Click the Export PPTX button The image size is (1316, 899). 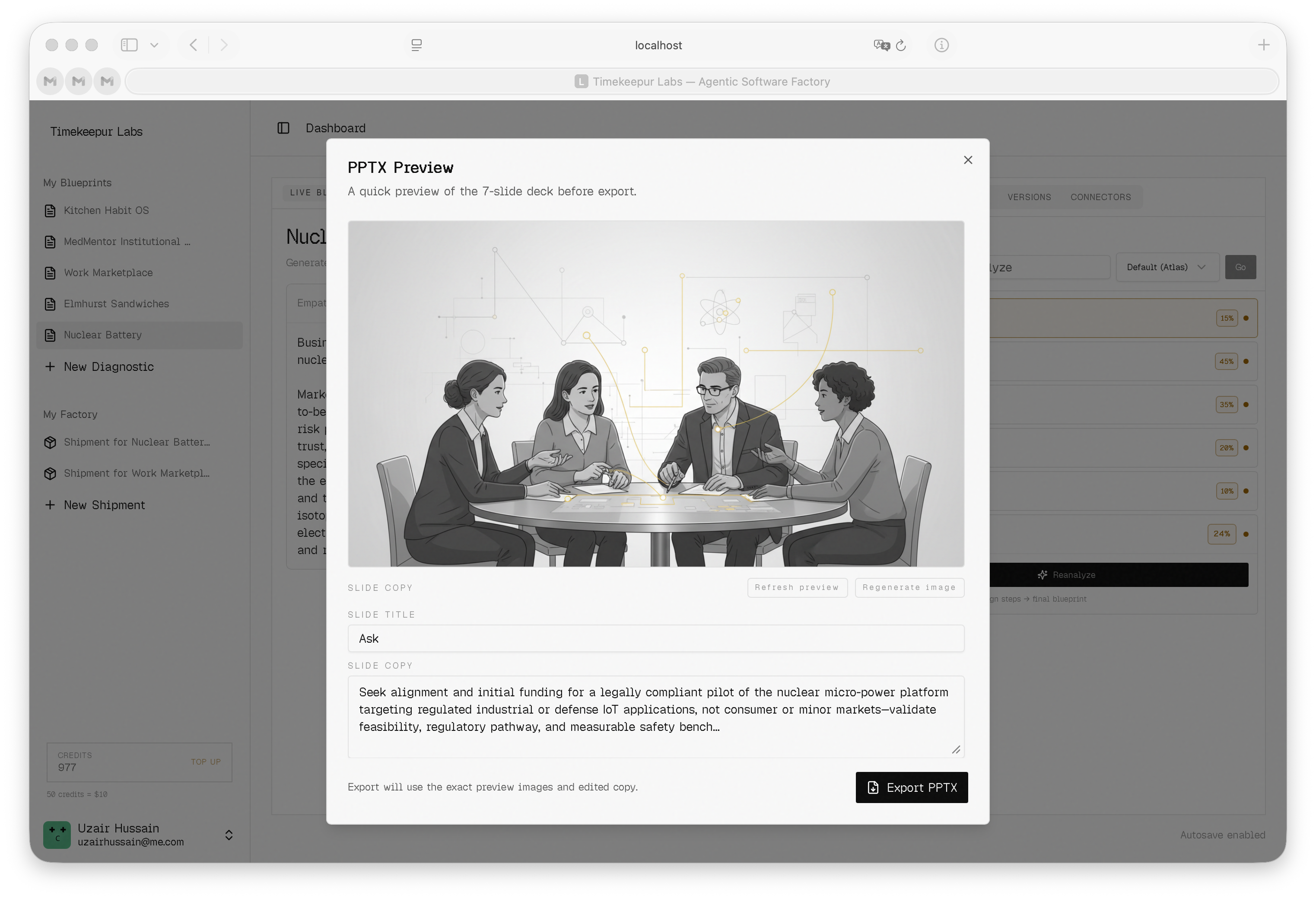tap(911, 787)
